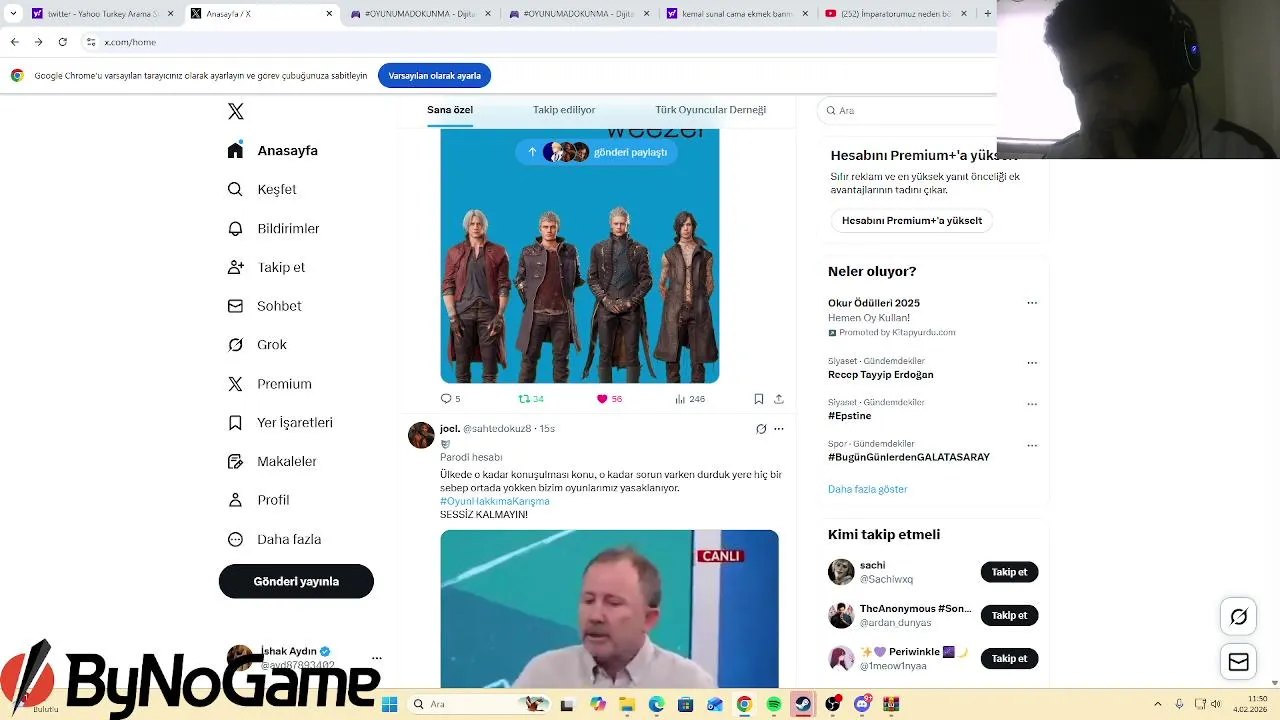Open more options for Okur Ödülleri 2025
This screenshot has height=720, width=1280.
[1032, 303]
